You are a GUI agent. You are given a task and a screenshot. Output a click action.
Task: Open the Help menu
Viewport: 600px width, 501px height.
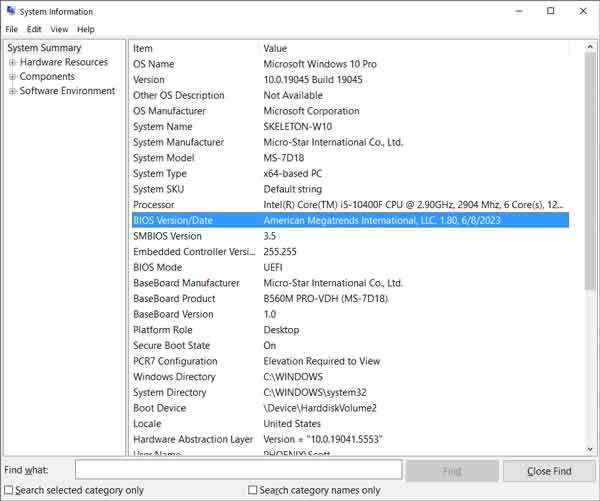coord(86,29)
